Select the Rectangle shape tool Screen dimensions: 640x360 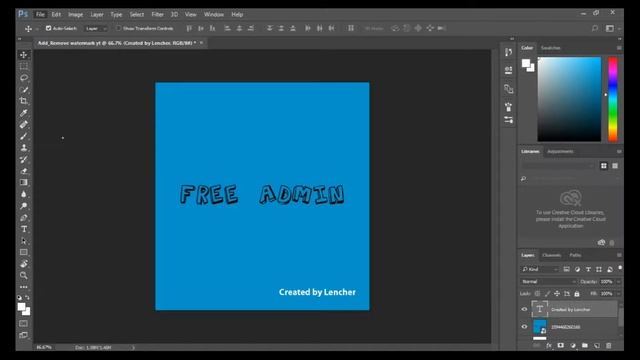pos(24,252)
